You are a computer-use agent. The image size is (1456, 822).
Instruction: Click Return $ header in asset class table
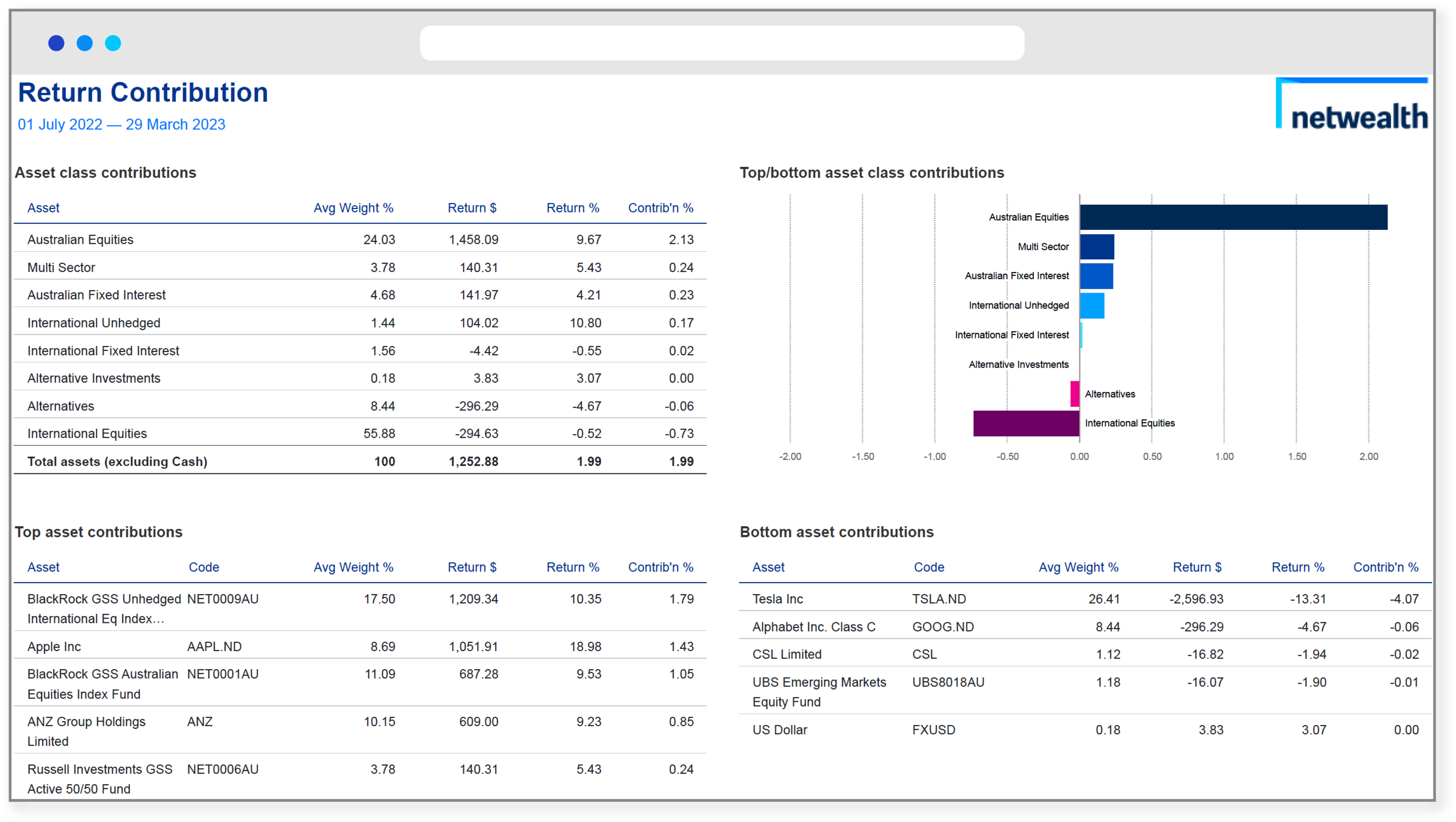(x=472, y=208)
